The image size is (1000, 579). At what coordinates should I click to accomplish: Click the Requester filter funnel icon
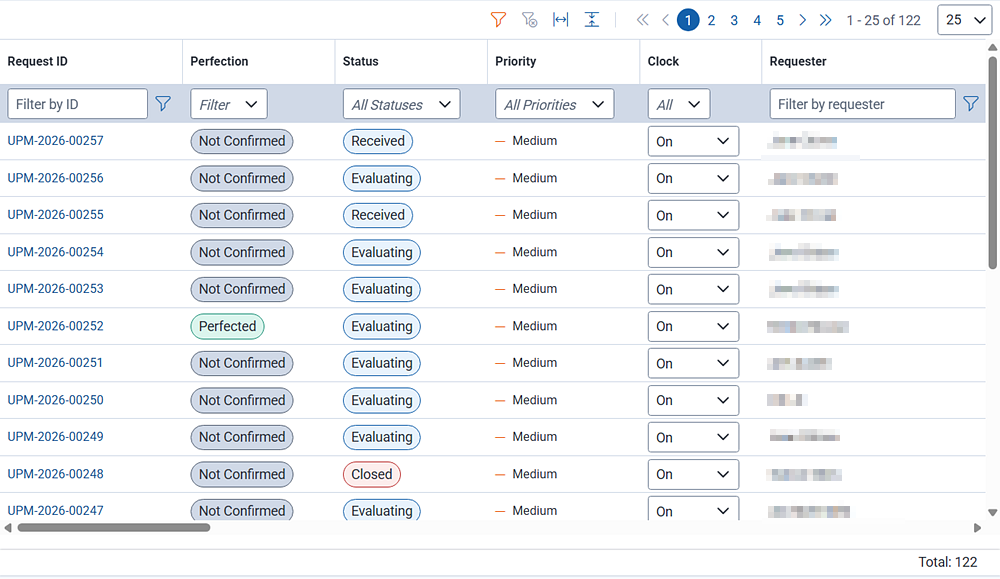pyautogui.click(x=970, y=104)
